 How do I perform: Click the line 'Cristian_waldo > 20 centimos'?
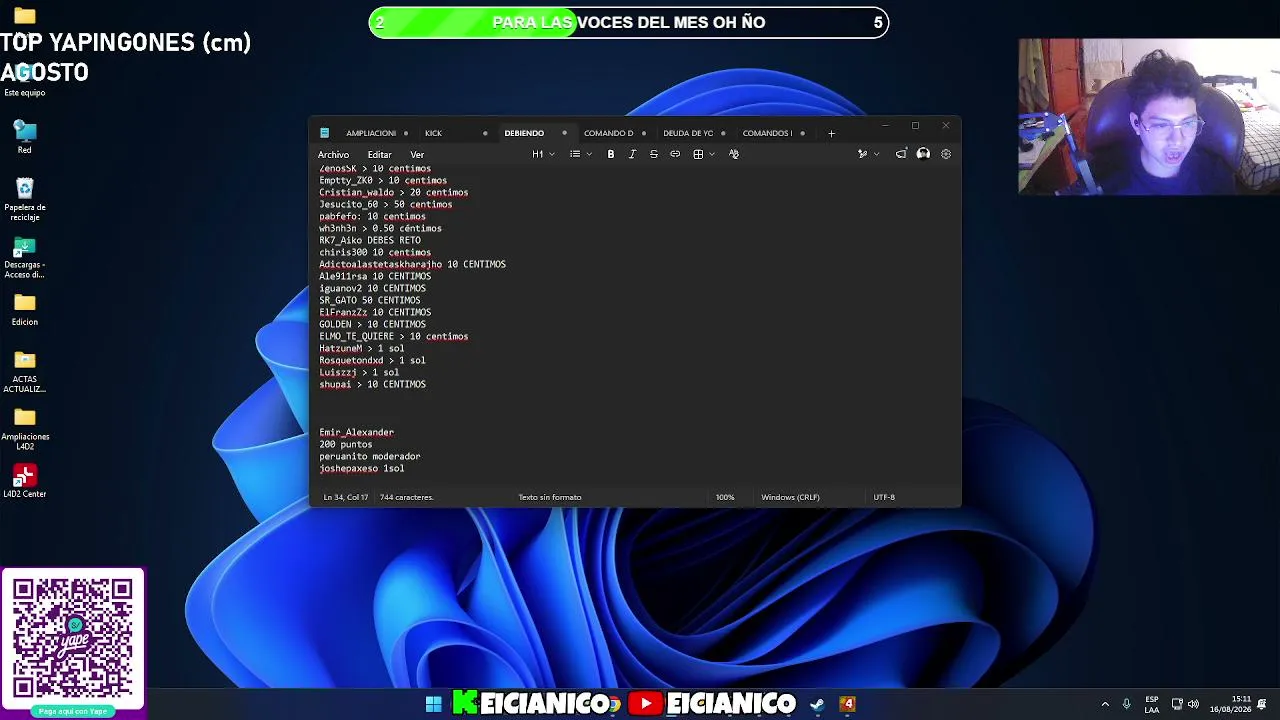click(x=394, y=192)
